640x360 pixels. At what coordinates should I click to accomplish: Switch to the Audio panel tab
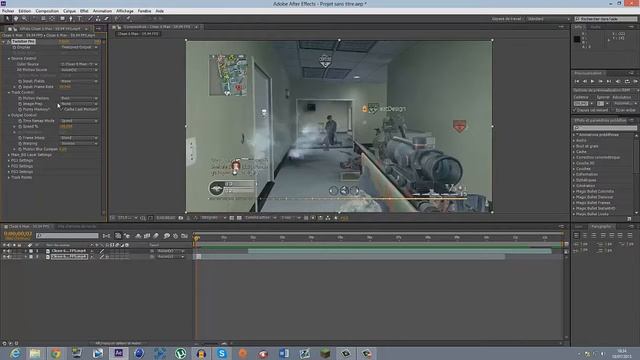(x=596, y=27)
